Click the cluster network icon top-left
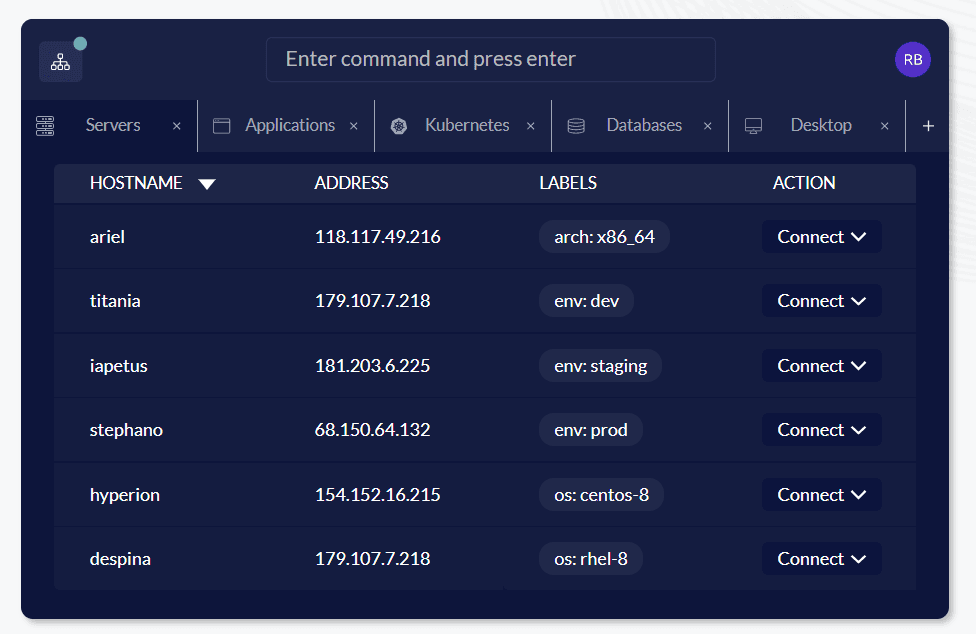 pos(60,62)
